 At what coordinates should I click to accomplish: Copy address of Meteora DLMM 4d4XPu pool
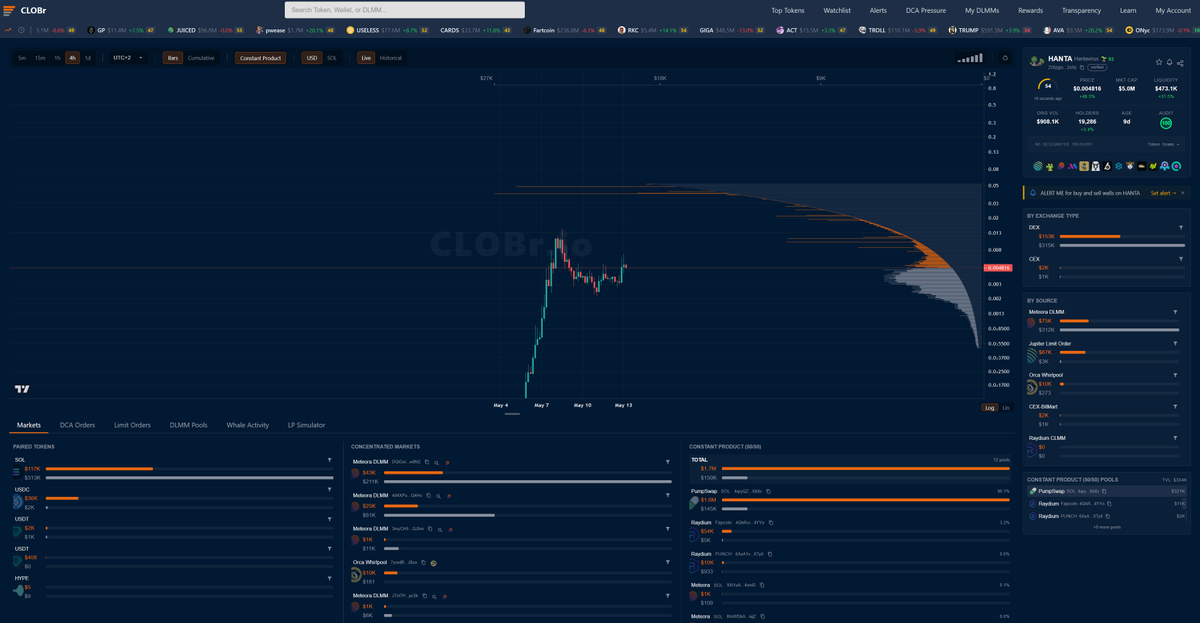pos(427,495)
